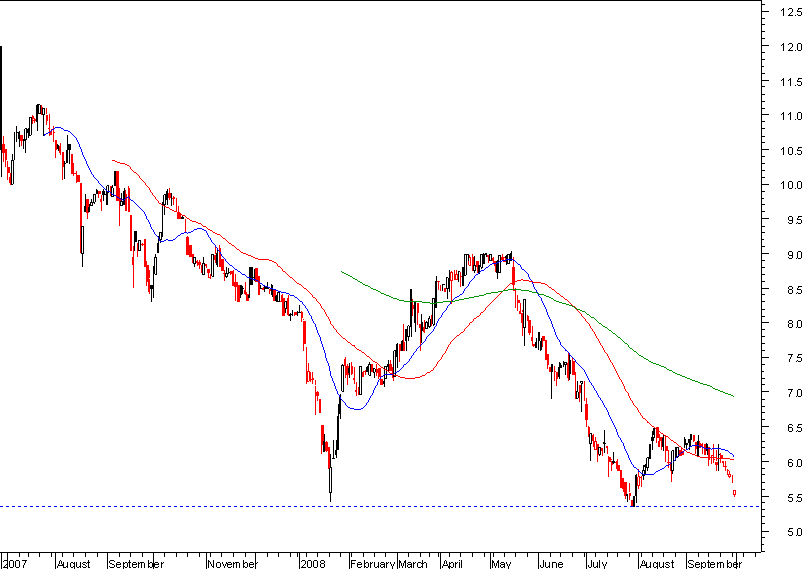Click the 10.5 price axis value
The image size is (806, 569).
pyautogui.click(x=791, y=151)
